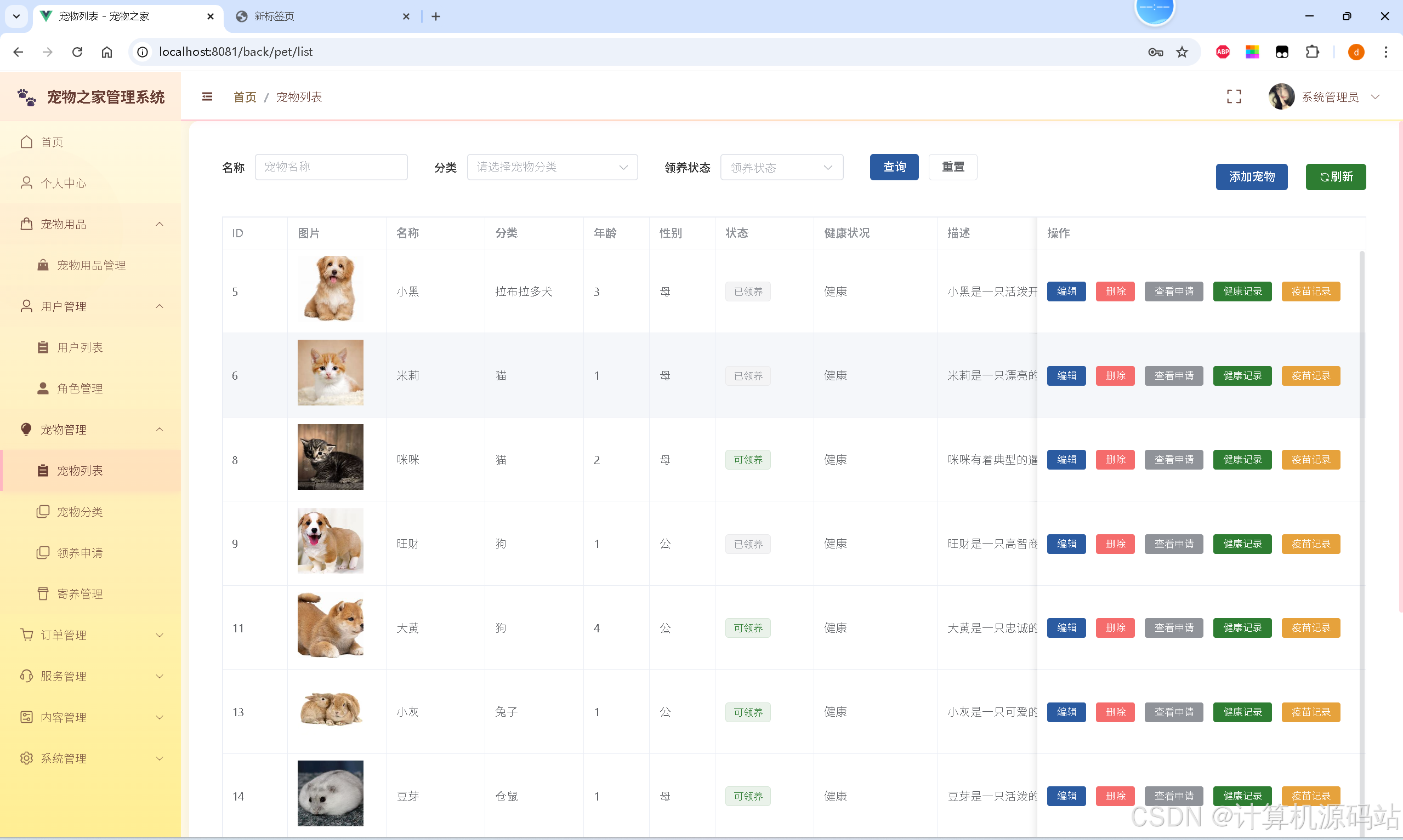The height and width of the screenshot is (840, 1403).
Task: Select 用户列表 submenu item
Action: [x=90, y=347]
